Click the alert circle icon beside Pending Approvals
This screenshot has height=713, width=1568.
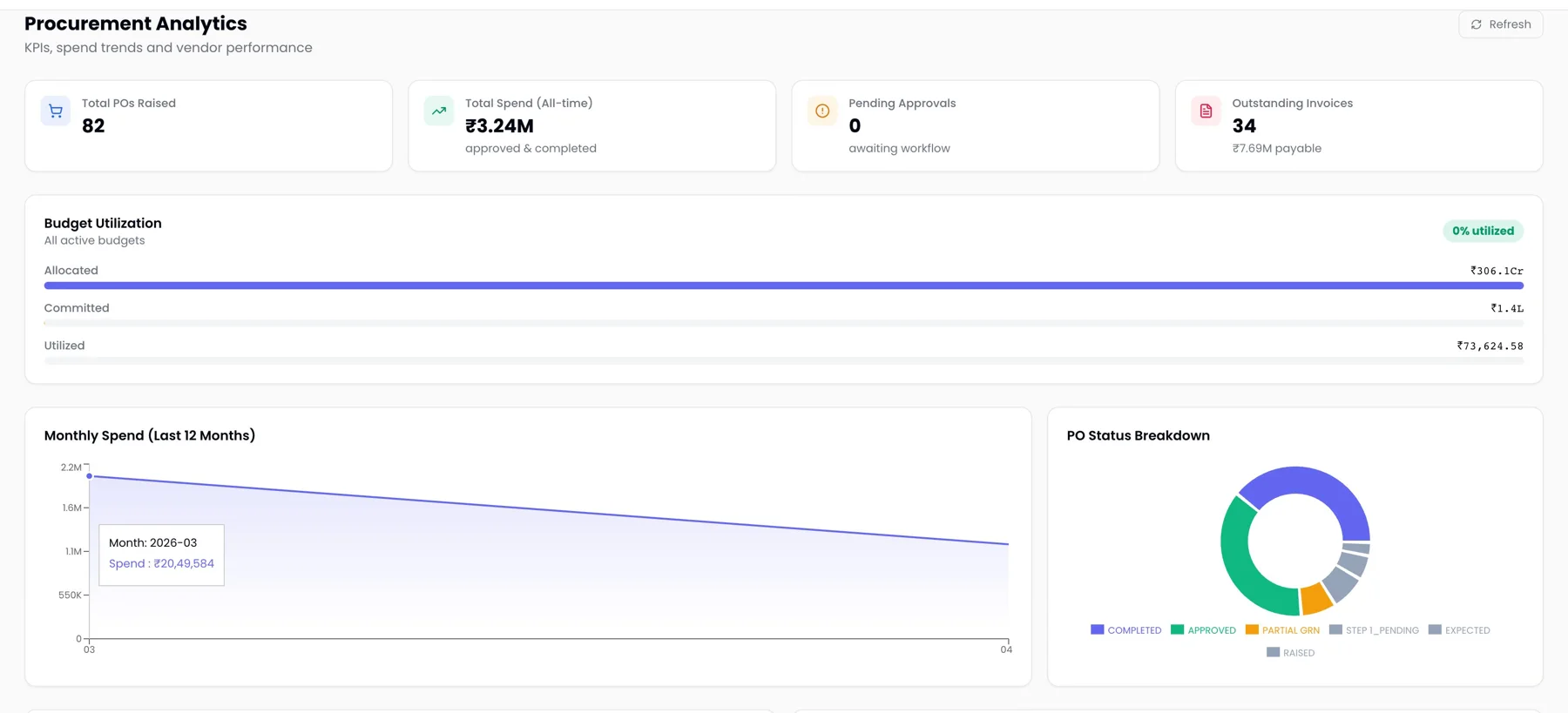click(x=822, y=111)
